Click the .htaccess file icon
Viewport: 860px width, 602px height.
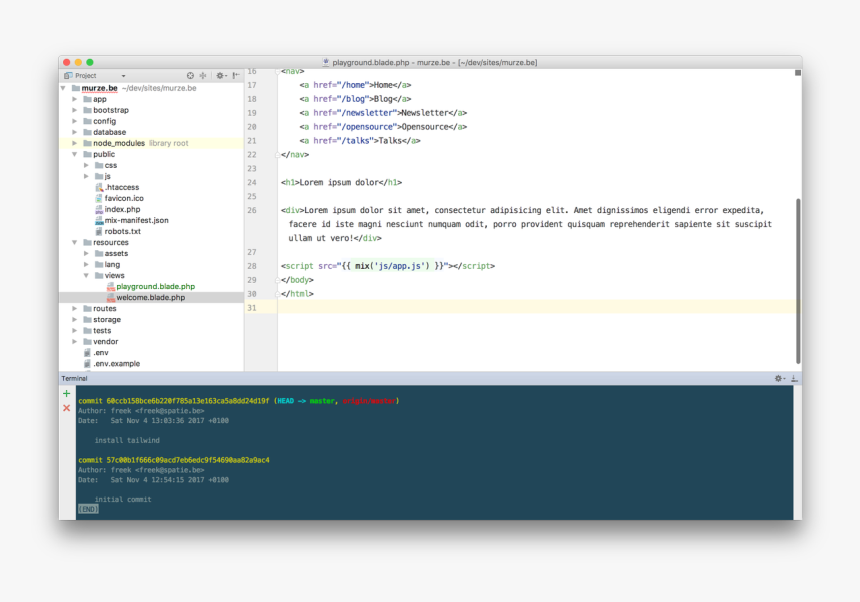coord(99,188)
